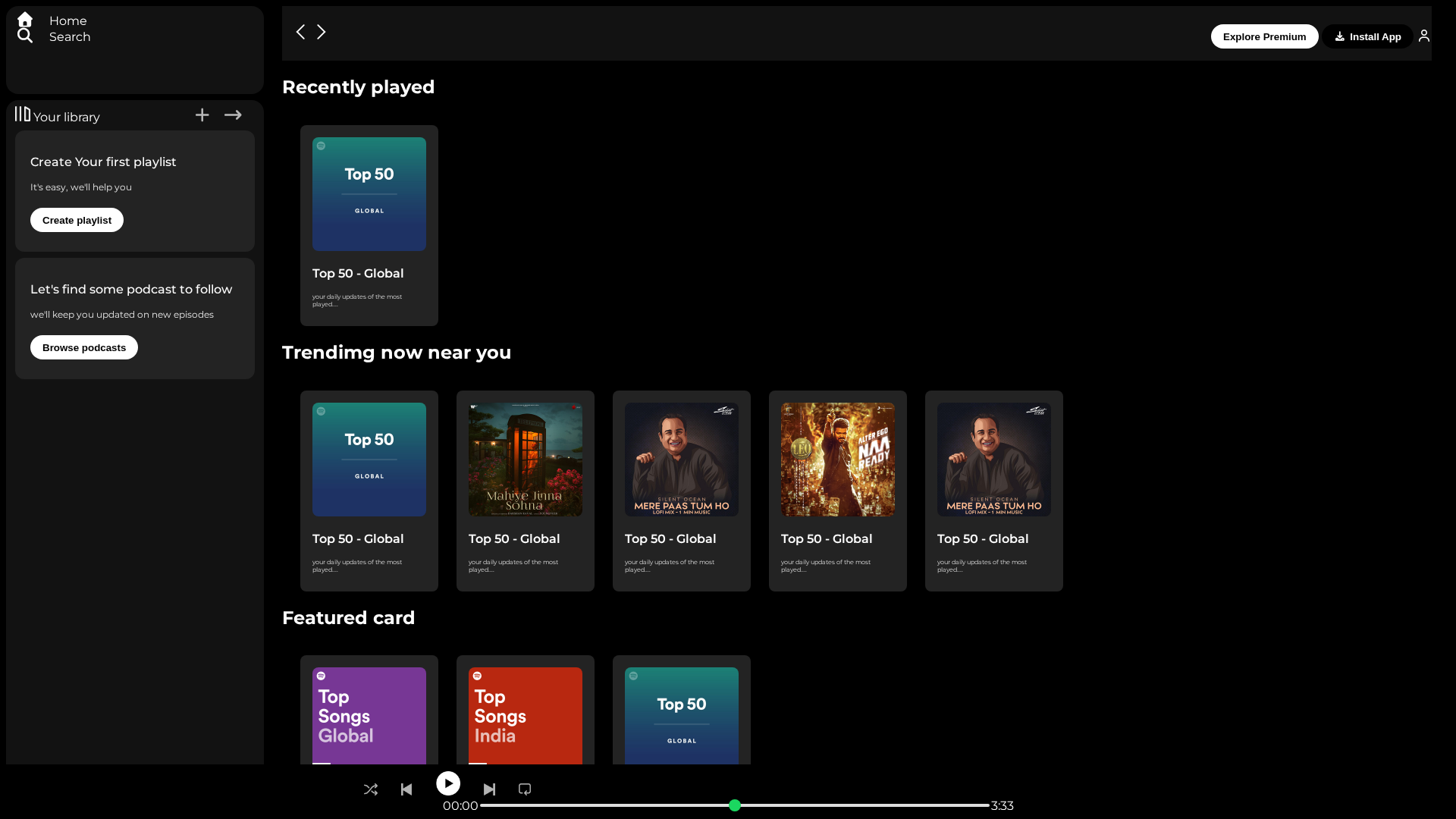
Task: Open the Search menu item
Action: (70, 37)
